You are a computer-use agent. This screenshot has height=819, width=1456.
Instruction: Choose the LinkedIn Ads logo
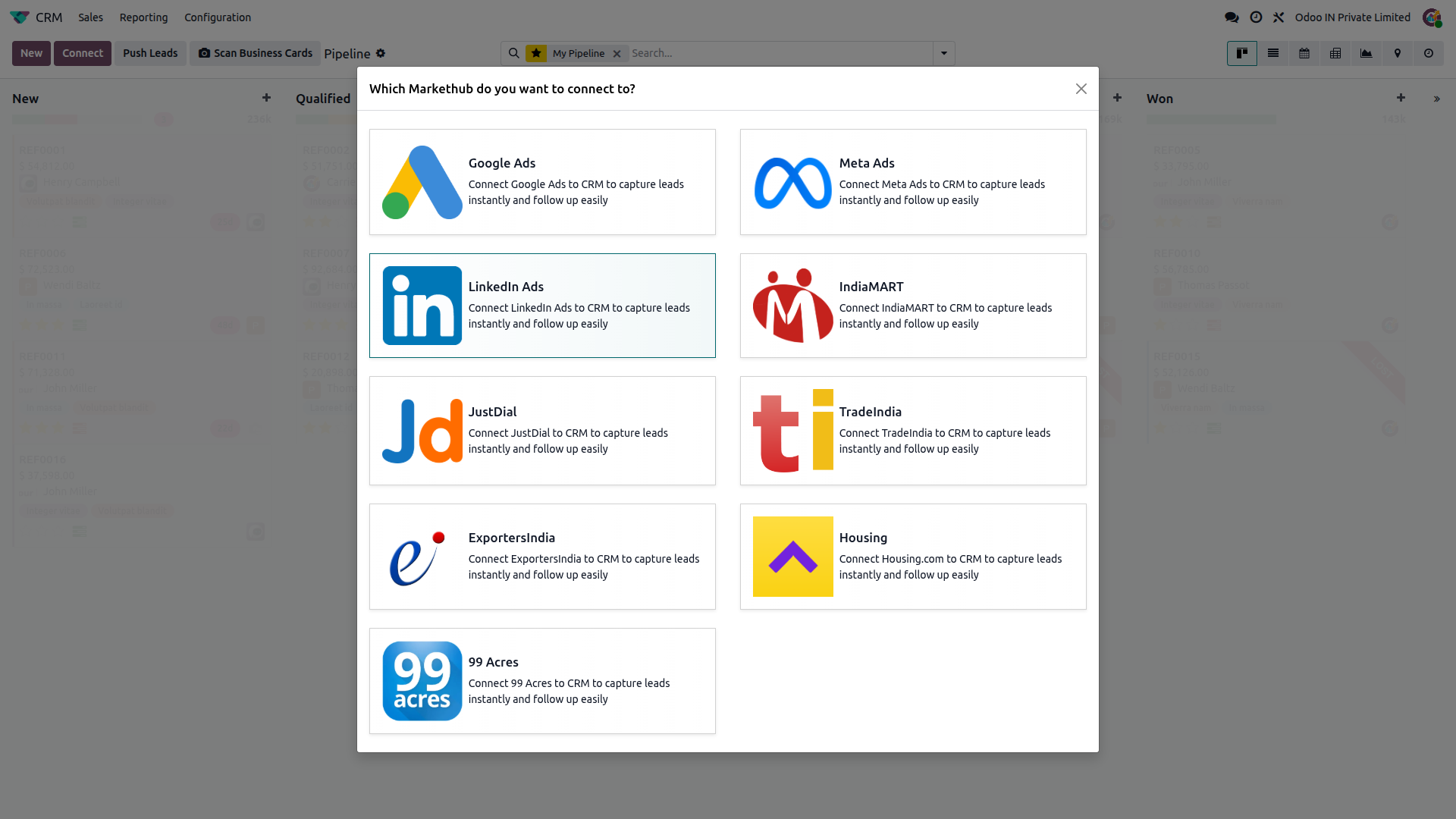point(422,306)
